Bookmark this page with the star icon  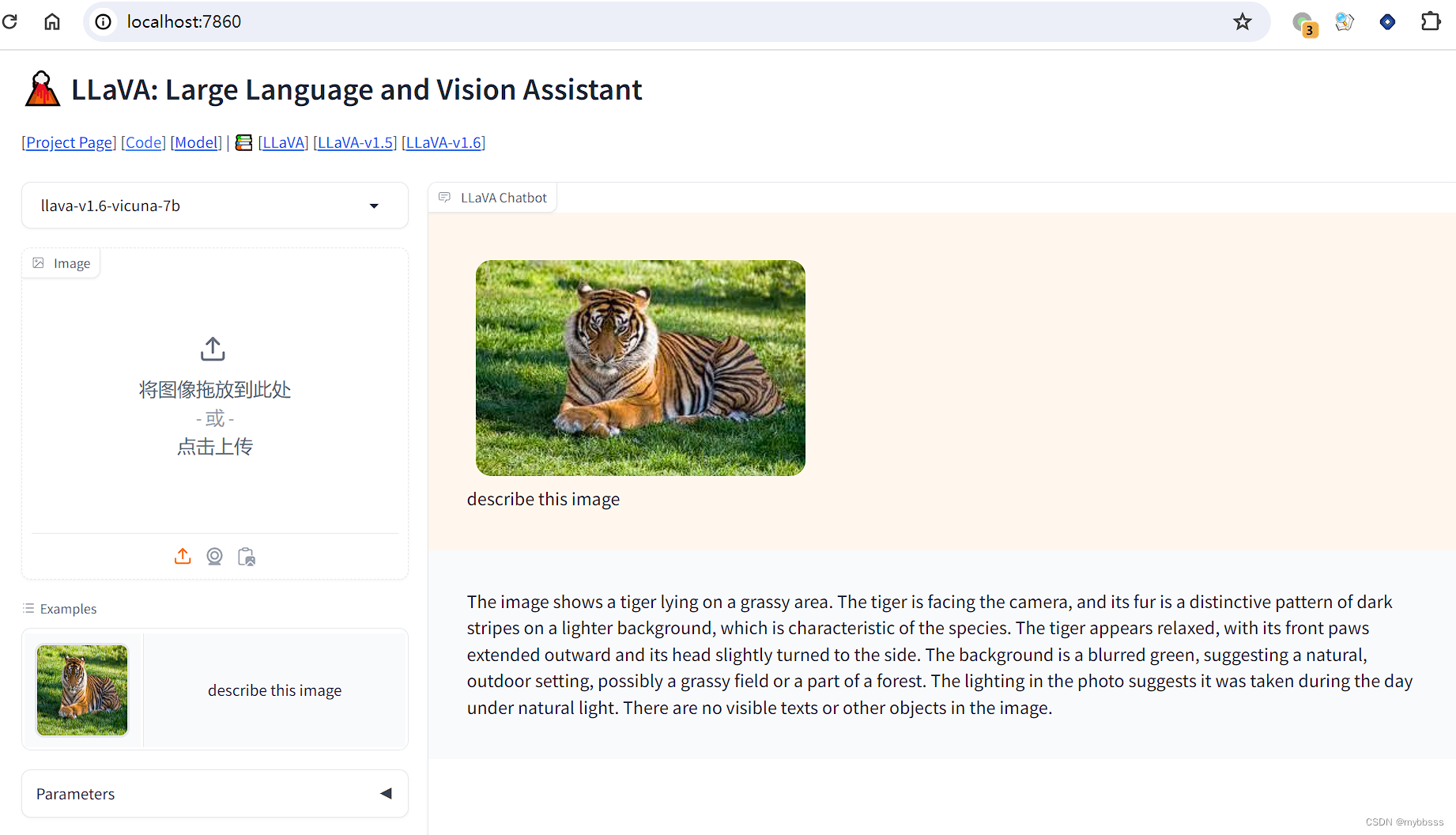1243,21
